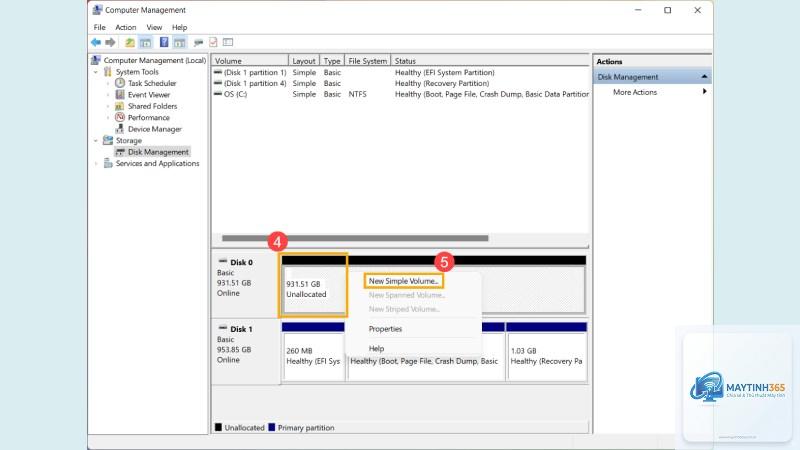Click the Shared Folders icon
The height and width of the screenshot is (450, 800).
(x=119, y=106)
